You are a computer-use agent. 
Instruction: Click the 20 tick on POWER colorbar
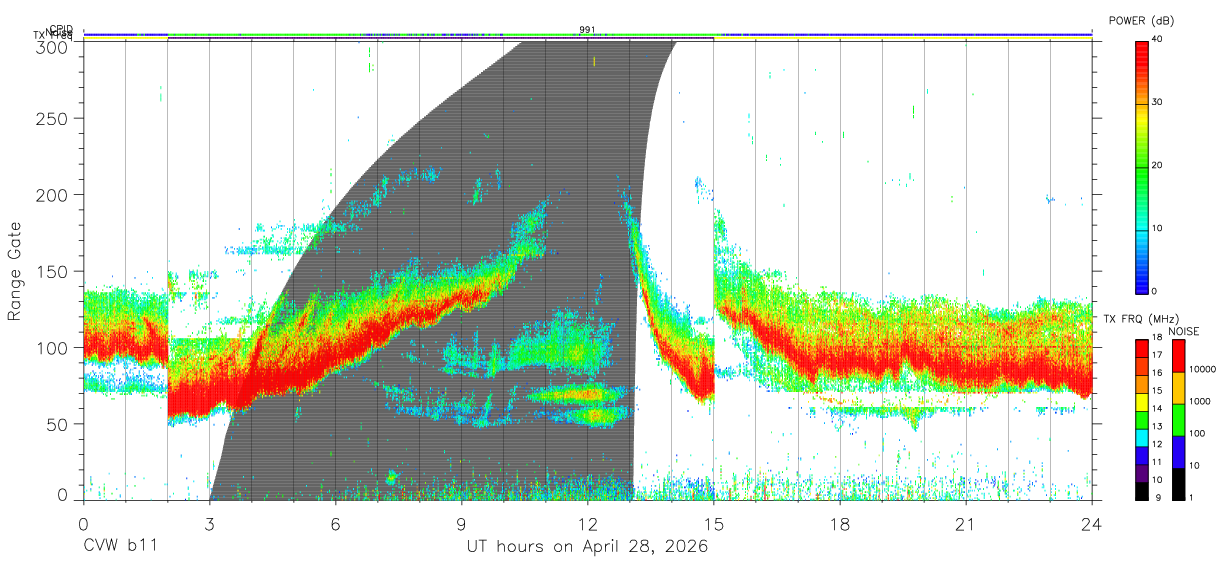pos(1159,166)
